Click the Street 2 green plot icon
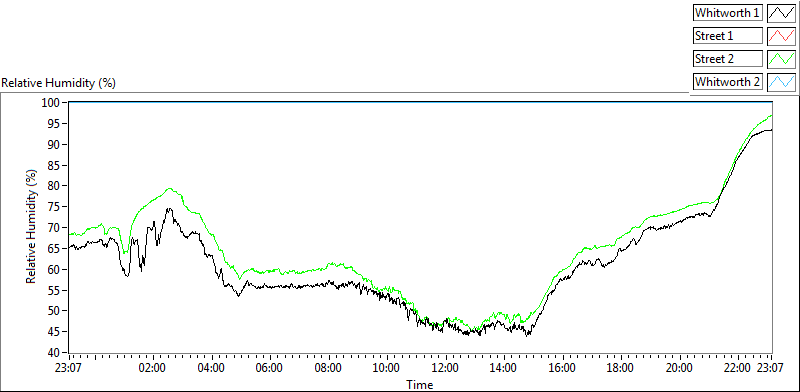 point(781,59)
